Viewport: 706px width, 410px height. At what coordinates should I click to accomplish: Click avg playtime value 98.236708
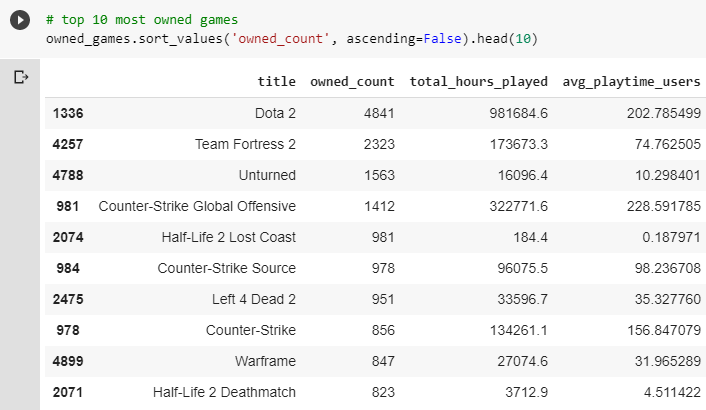tap(668, 268)
